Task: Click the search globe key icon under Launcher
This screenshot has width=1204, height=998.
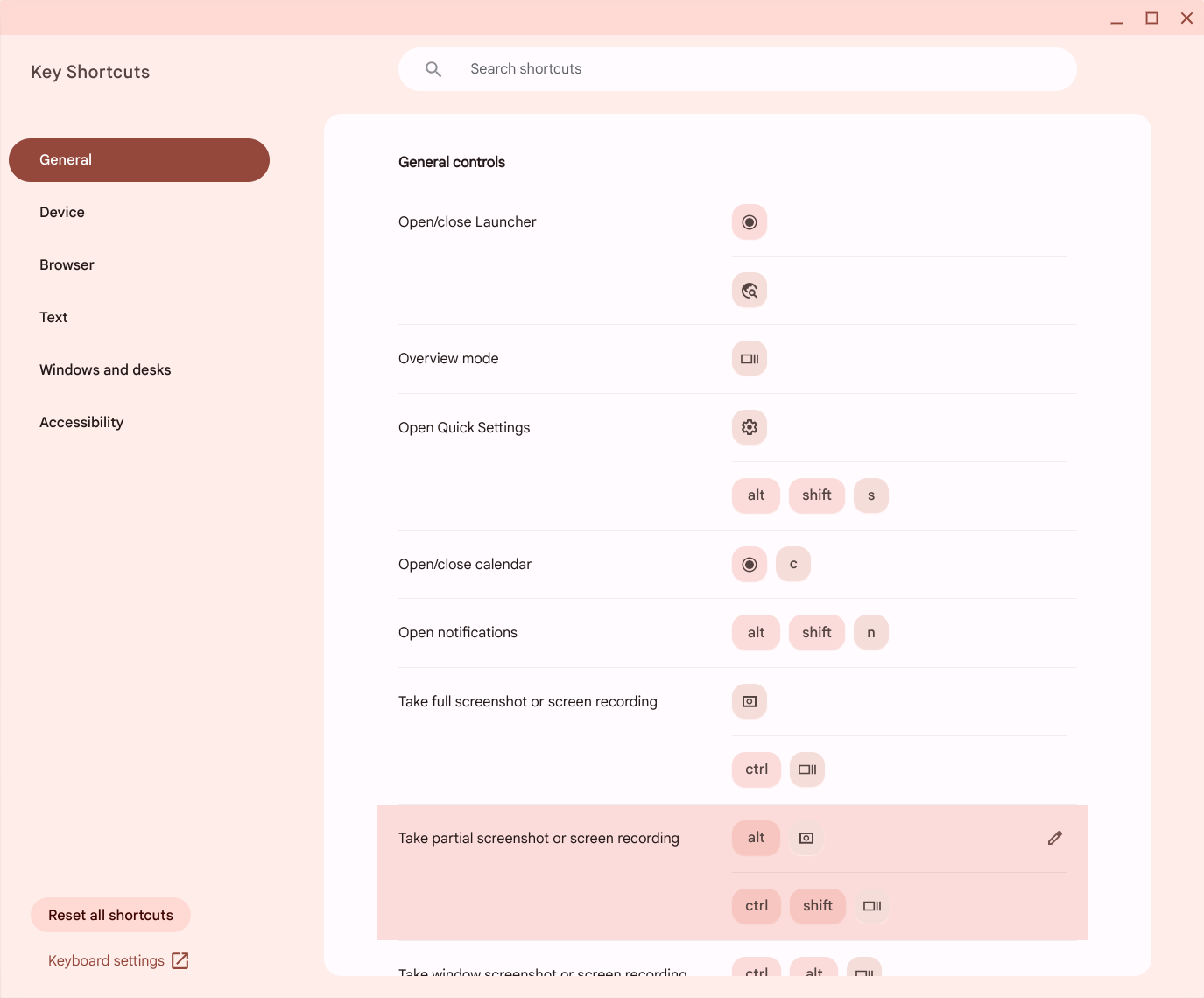Action: coord(750,291)
